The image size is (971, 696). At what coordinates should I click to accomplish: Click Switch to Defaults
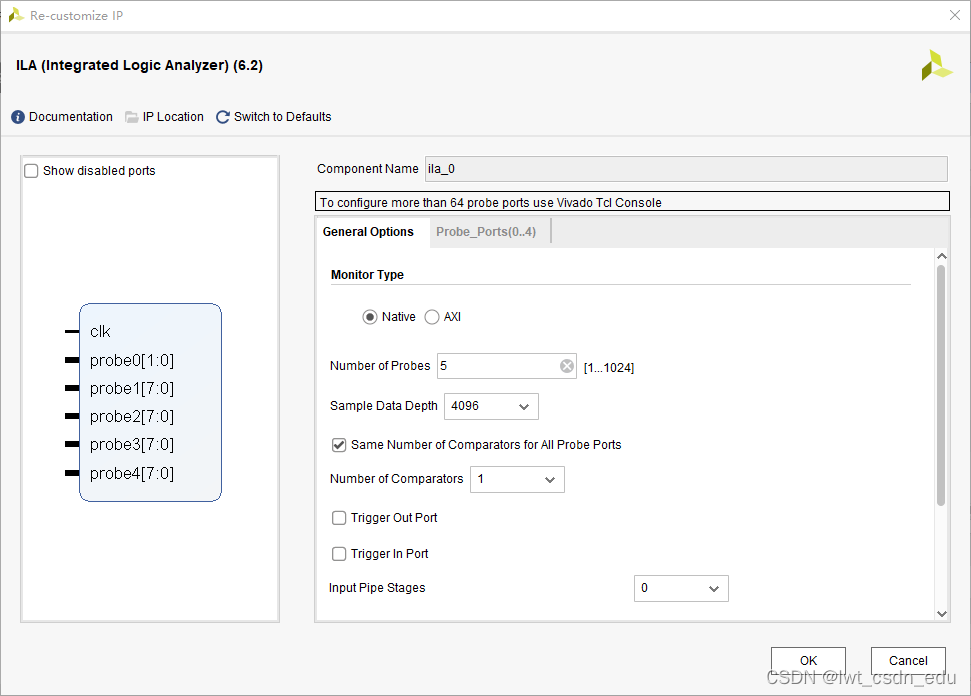[x=282, y=117]
